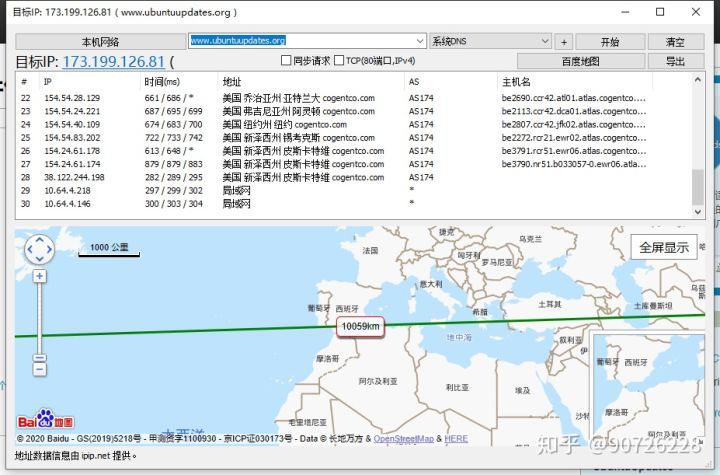Select hop row 154.24.61.174

[354, 164]
